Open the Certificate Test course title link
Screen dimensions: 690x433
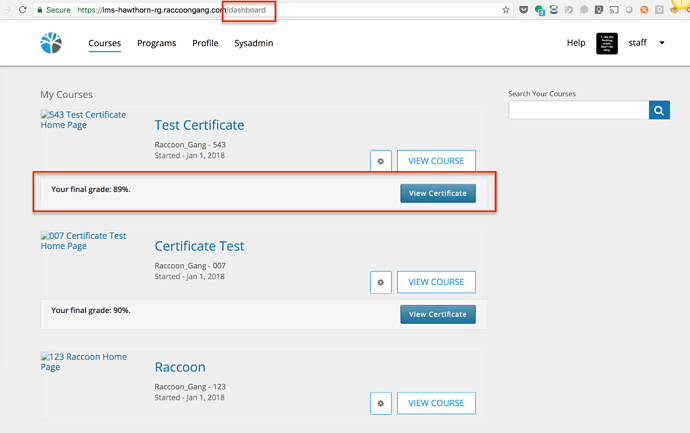pyautogui.click(x=199, y=246)
